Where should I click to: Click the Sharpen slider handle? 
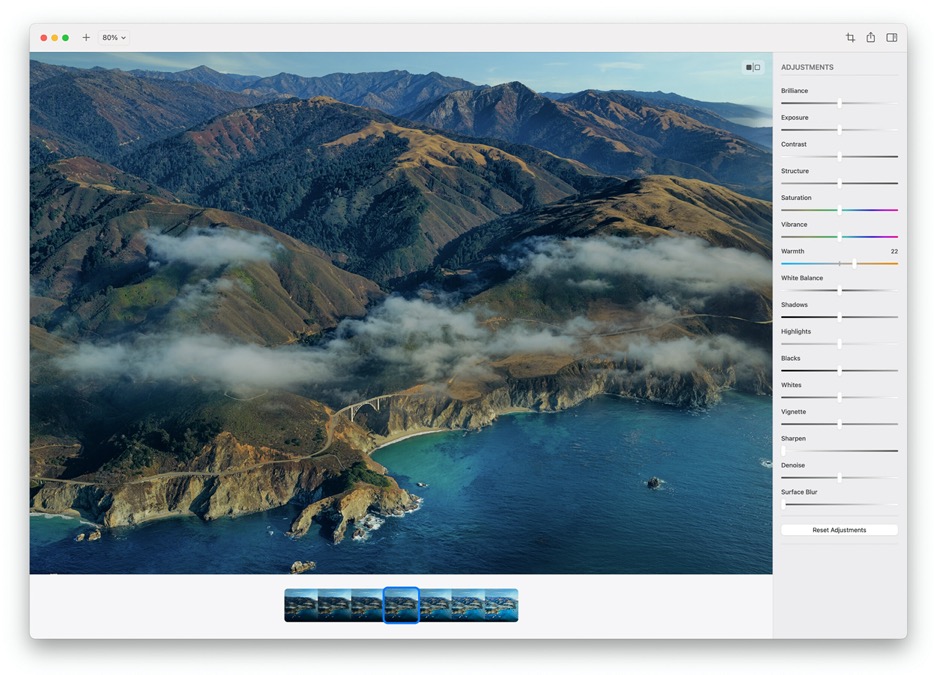click(784, 451)
